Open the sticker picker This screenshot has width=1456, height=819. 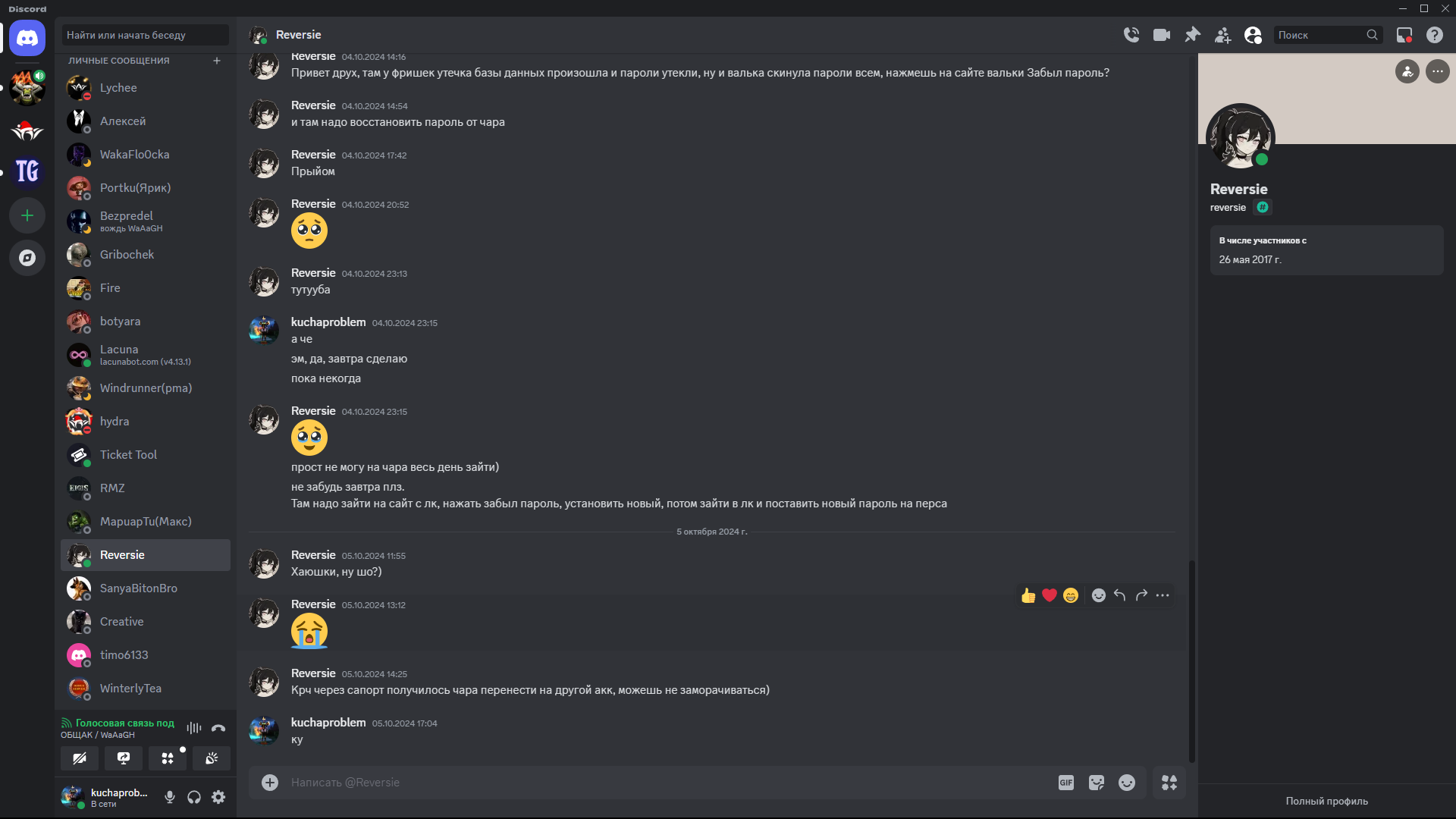point(1097,783)
